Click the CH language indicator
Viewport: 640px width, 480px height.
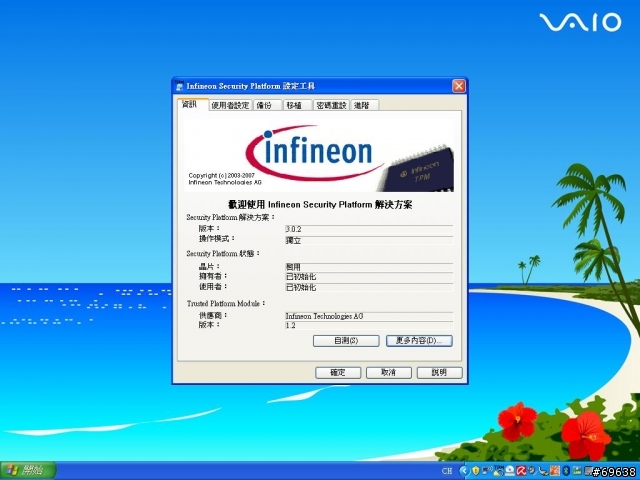click(x=447, y=471)
